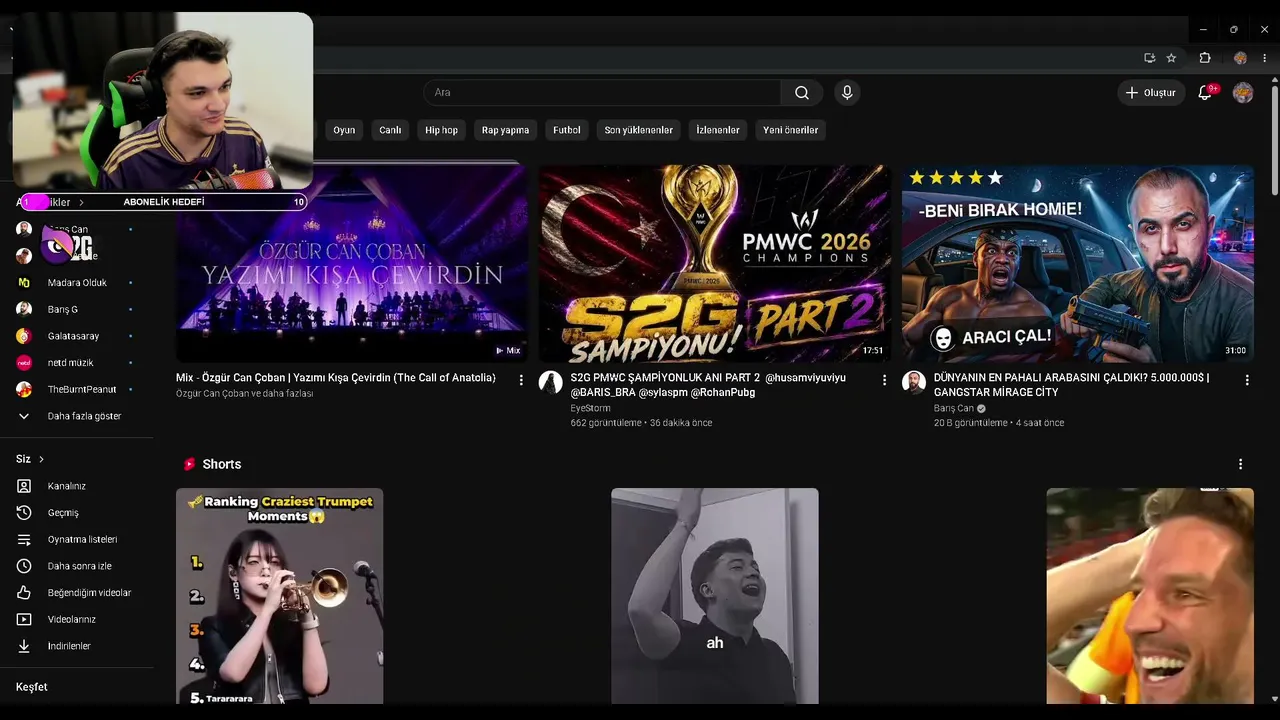Open options menu for the Gangstar Mirage City video

pos(1247,380)
